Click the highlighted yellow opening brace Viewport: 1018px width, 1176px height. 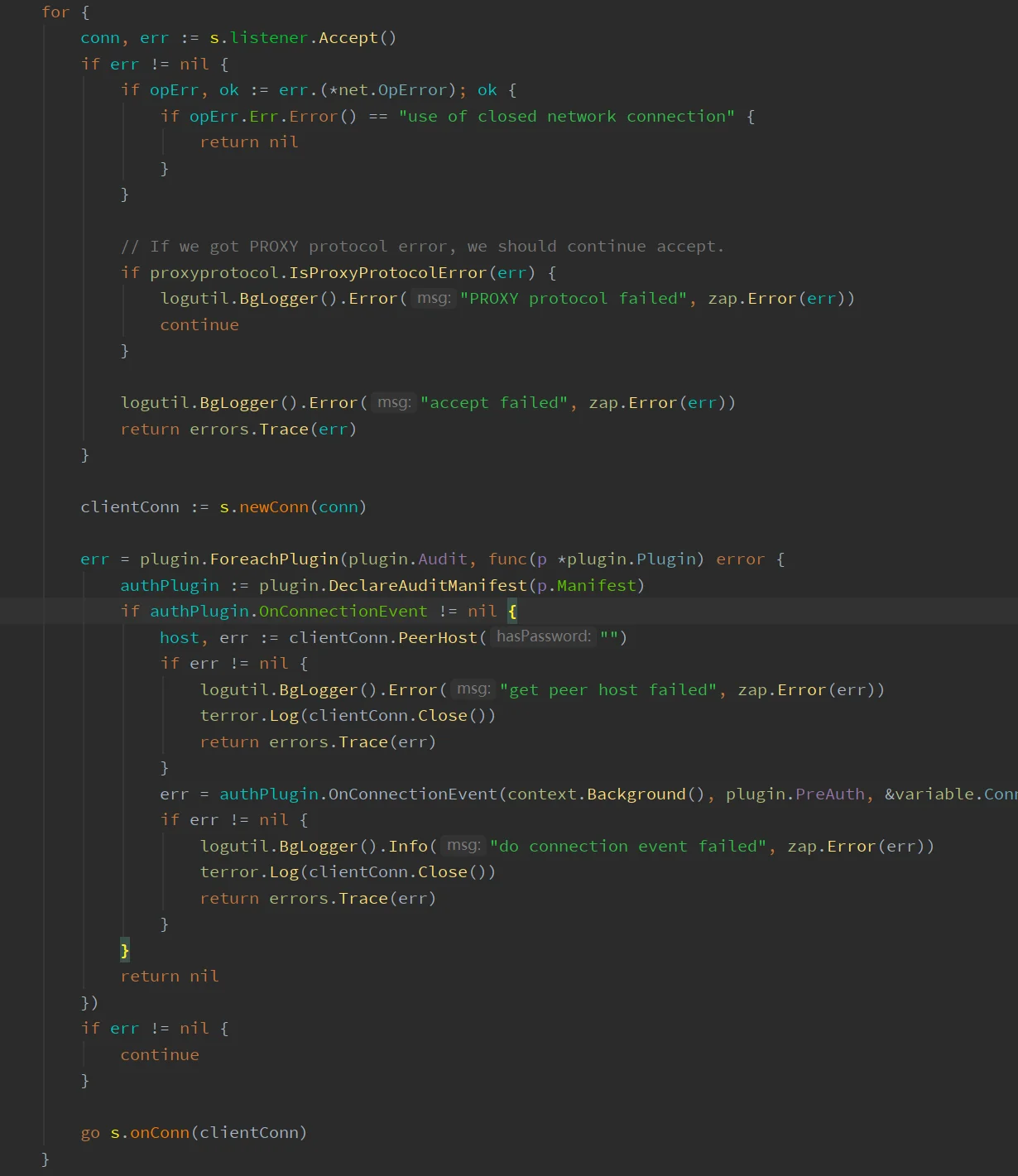point(512,612)
